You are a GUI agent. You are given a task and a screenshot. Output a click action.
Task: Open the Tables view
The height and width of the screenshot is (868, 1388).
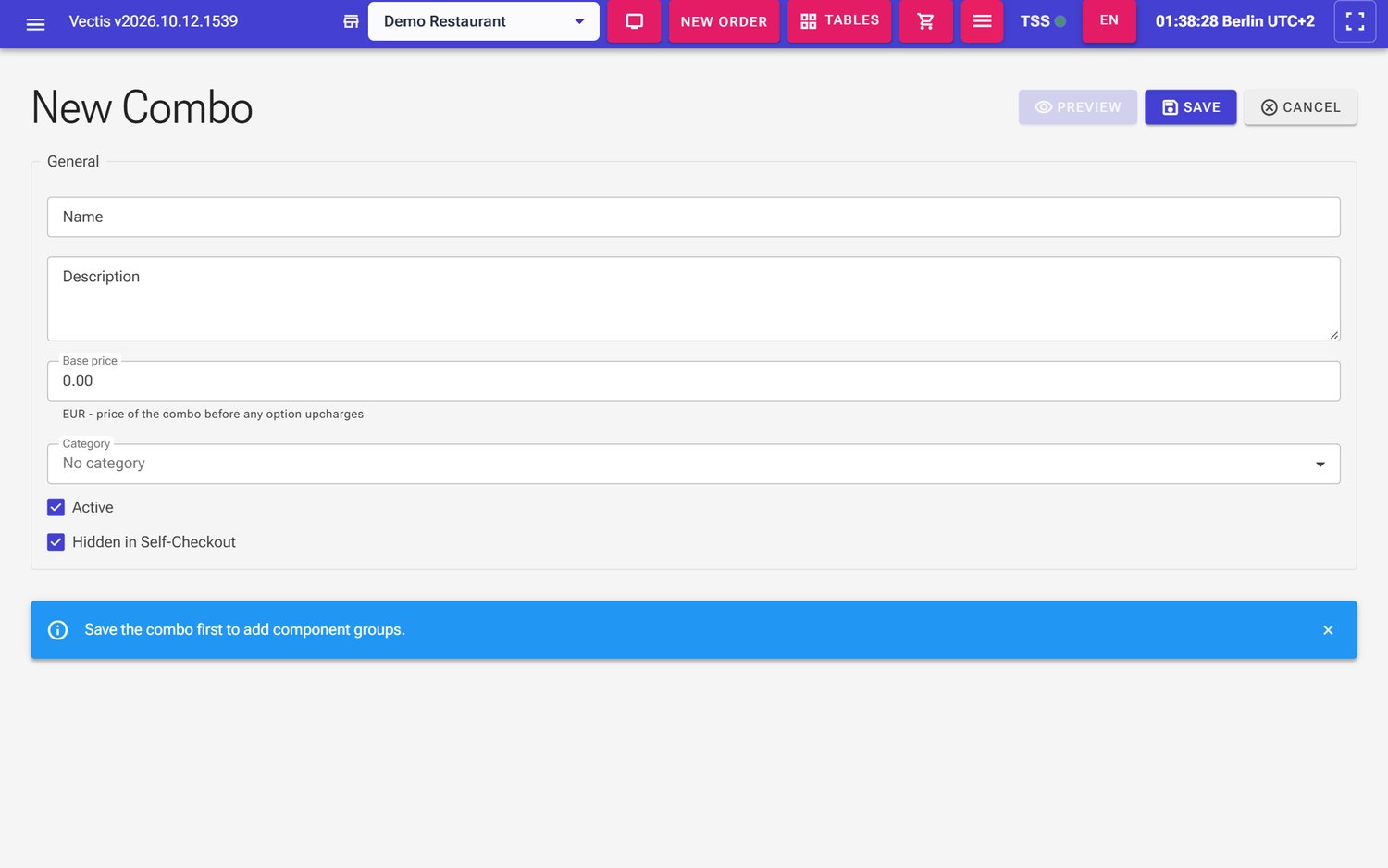coord(839,21)
